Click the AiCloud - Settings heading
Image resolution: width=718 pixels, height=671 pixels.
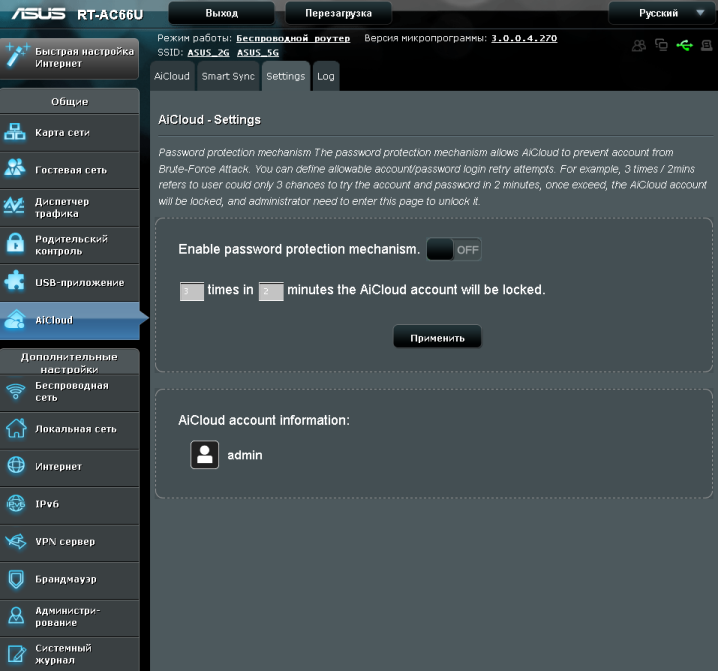[x=209, y=120]
